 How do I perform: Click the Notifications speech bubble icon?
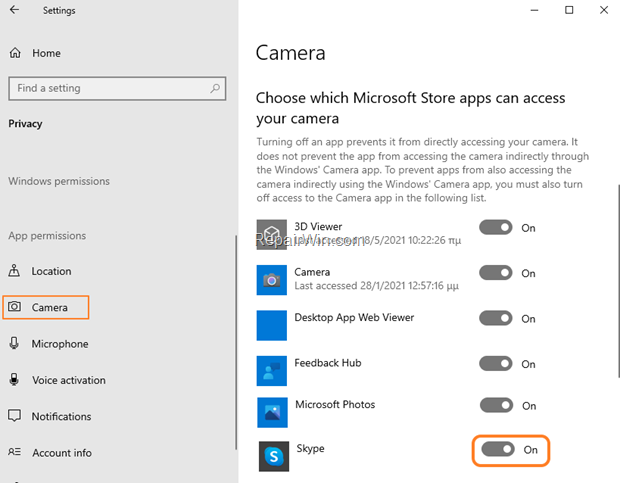point(15,415)
